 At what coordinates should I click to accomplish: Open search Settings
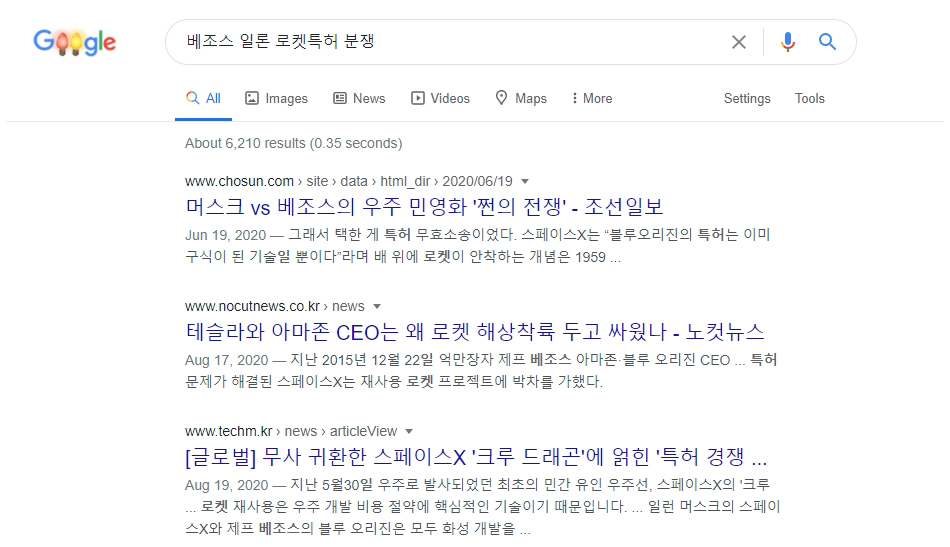point(747,98)
